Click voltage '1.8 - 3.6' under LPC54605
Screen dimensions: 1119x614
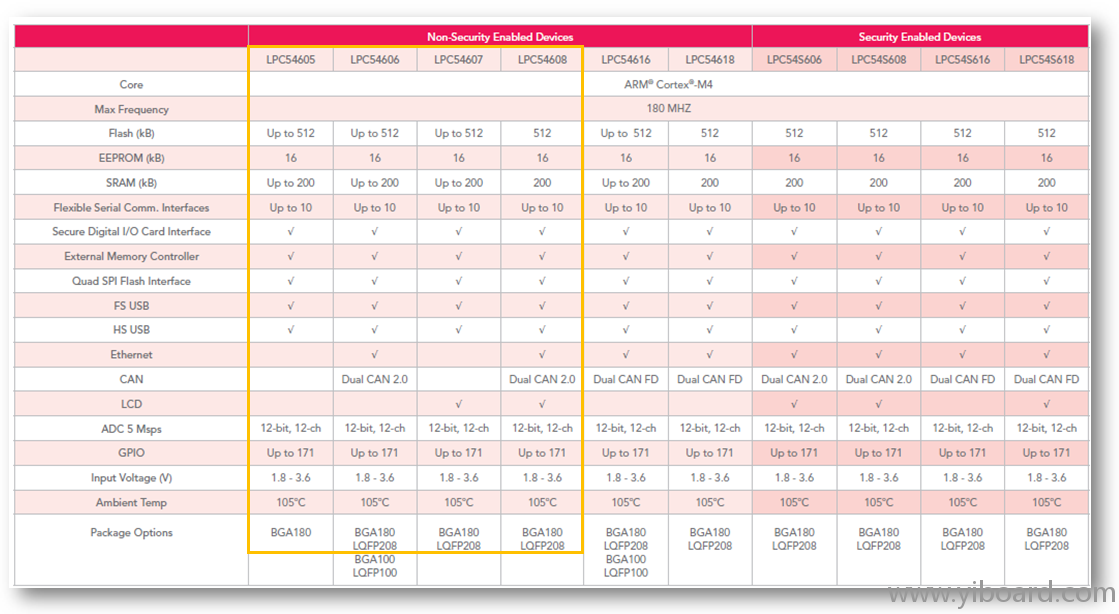(x=290, y=478)
